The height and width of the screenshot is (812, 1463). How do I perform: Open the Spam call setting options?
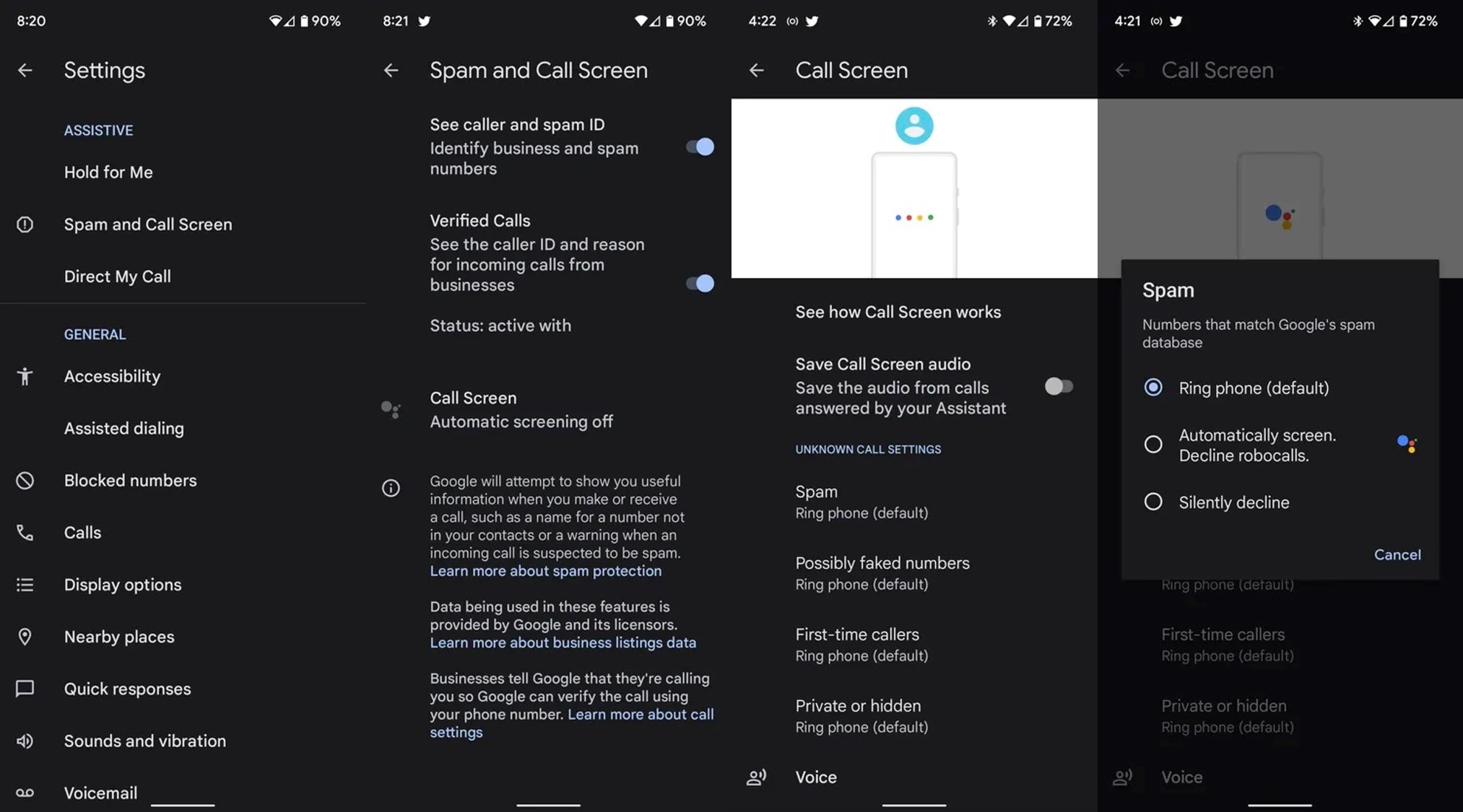[x=862, y=501]
